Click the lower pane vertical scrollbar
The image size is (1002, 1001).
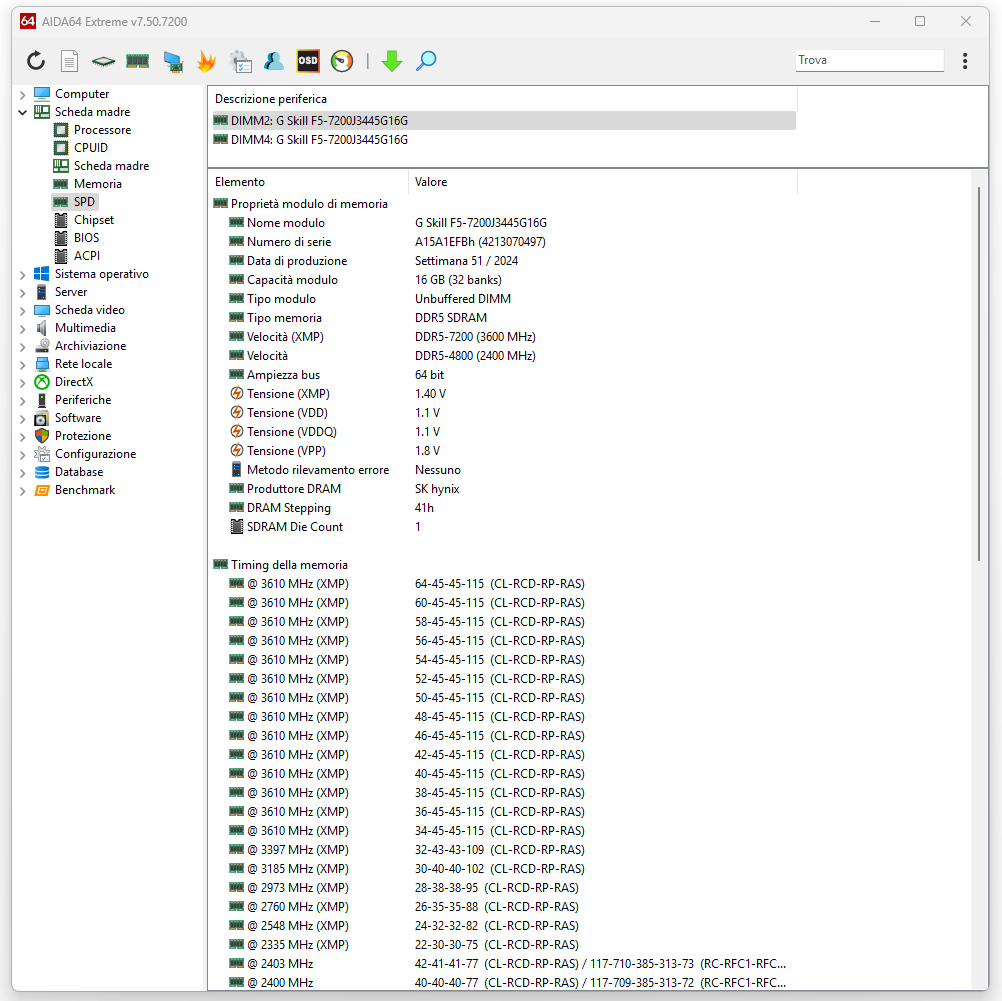978,374
